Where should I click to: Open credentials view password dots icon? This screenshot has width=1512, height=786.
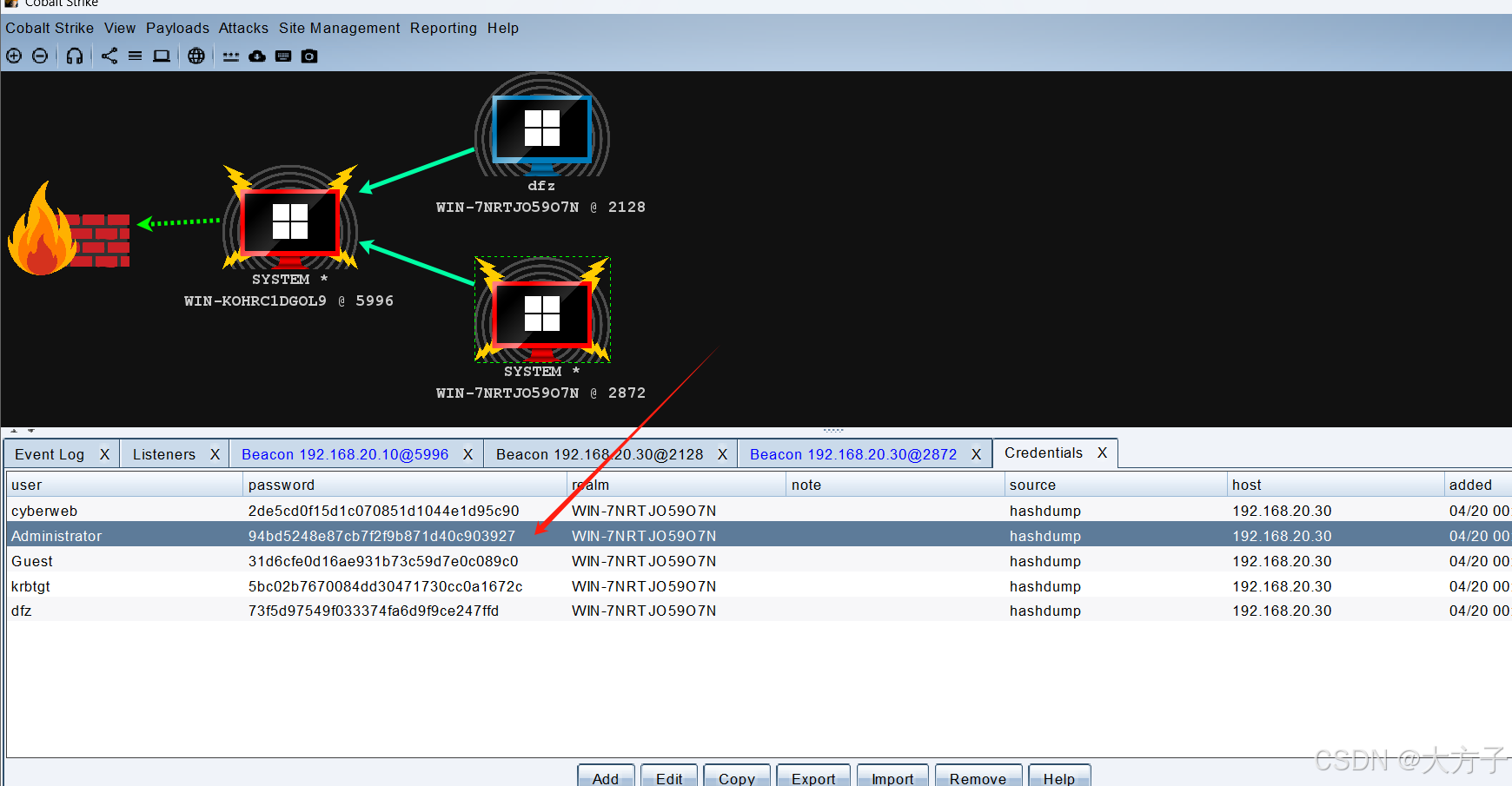[x=231, y=56]
